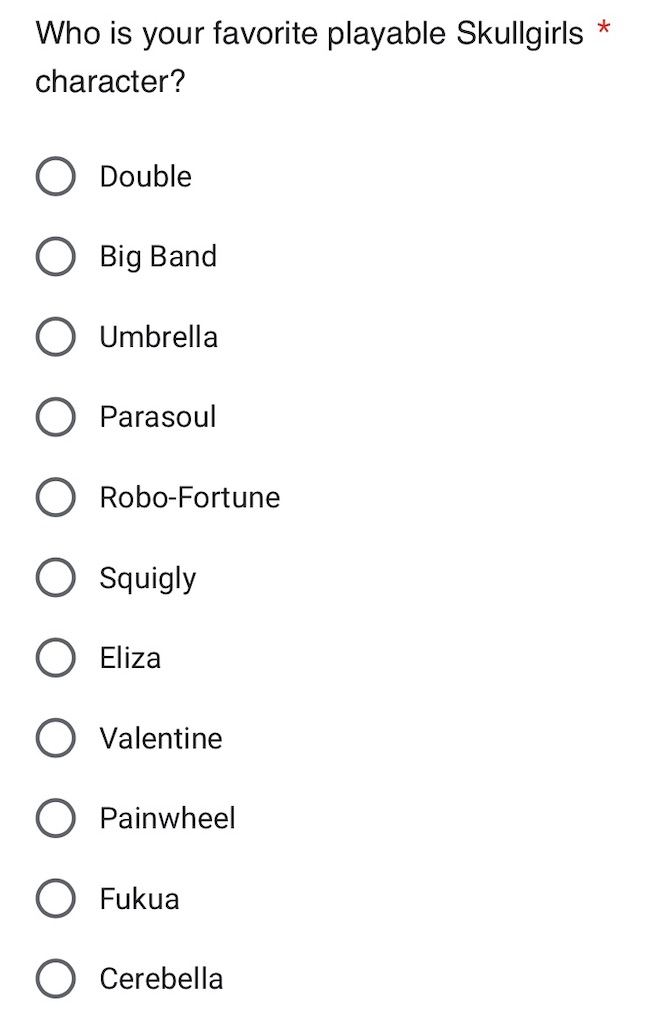Tap the "Umbrella" label text
The image size is (658, 1024).
pyautogui.click(x=158, y=337)
